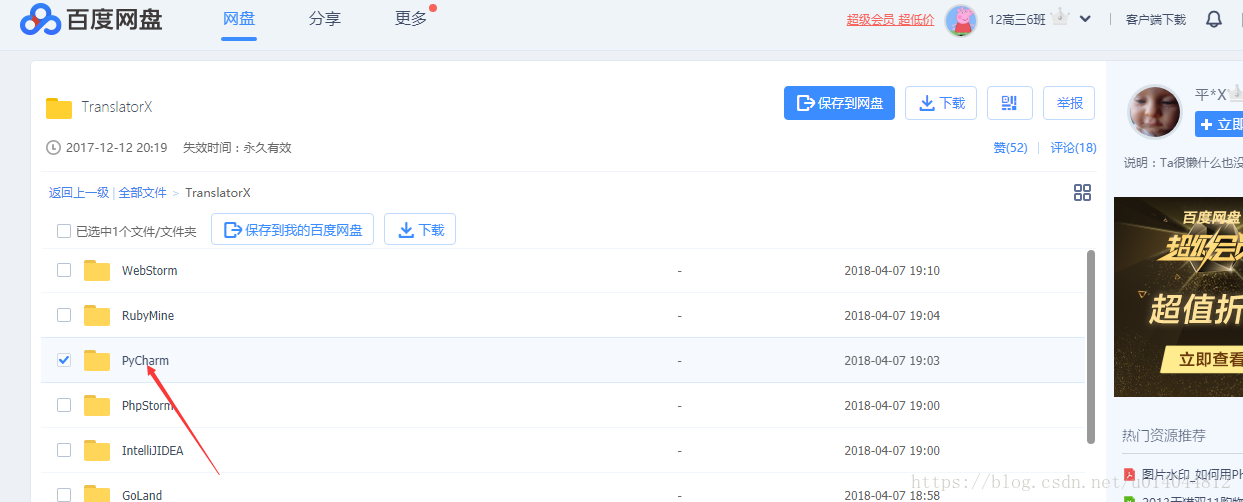
Task: Open the 网盘 tab
Action: click(239, 19)
